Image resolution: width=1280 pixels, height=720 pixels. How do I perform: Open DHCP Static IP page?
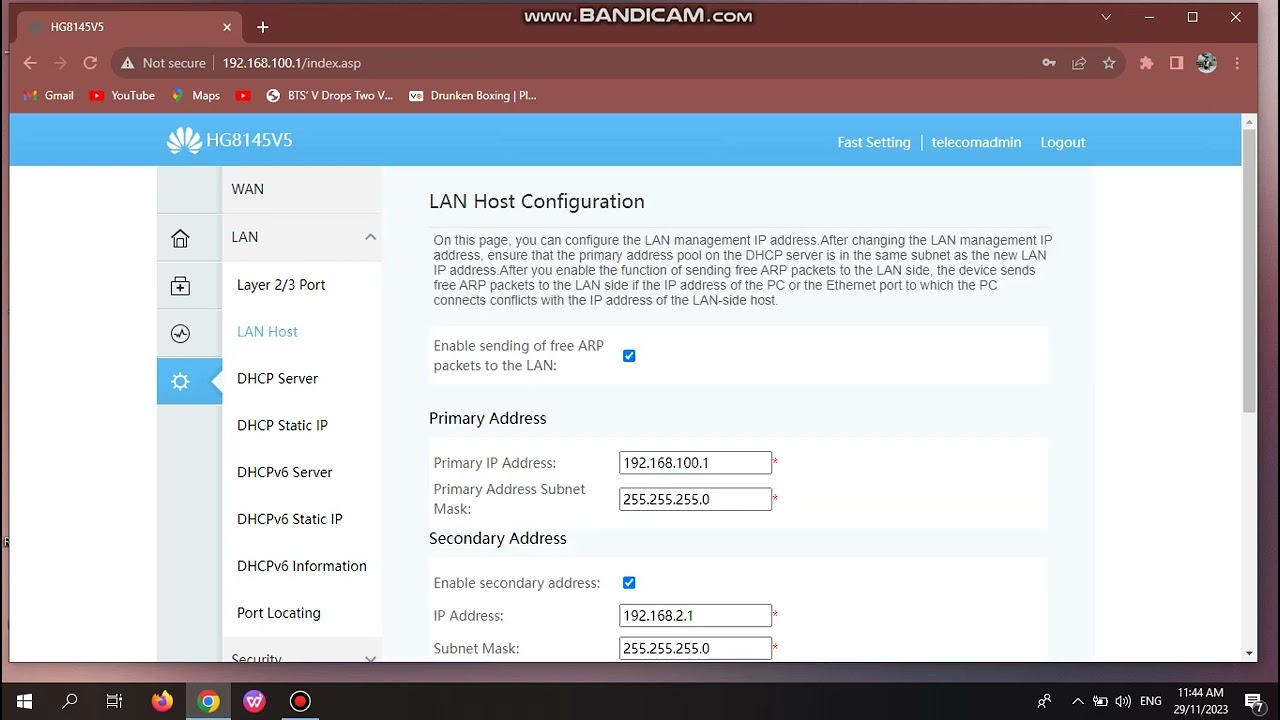tap(282, 426)
